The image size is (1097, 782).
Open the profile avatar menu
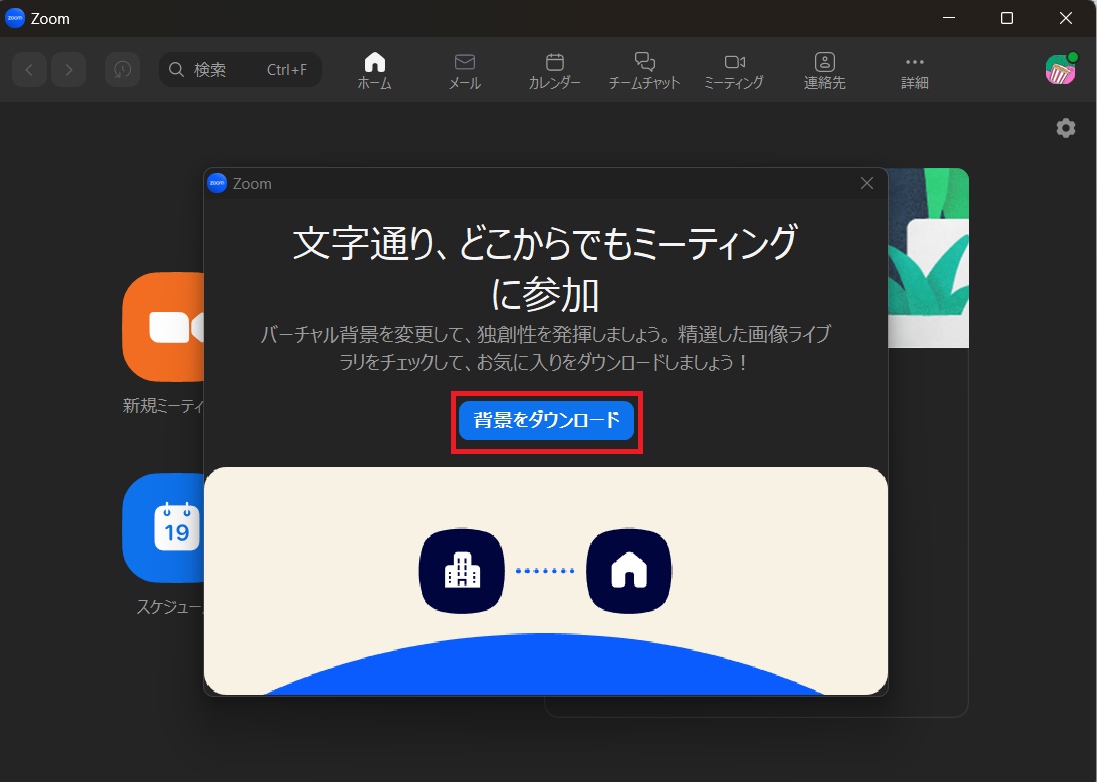click(x=1060, y=69)
